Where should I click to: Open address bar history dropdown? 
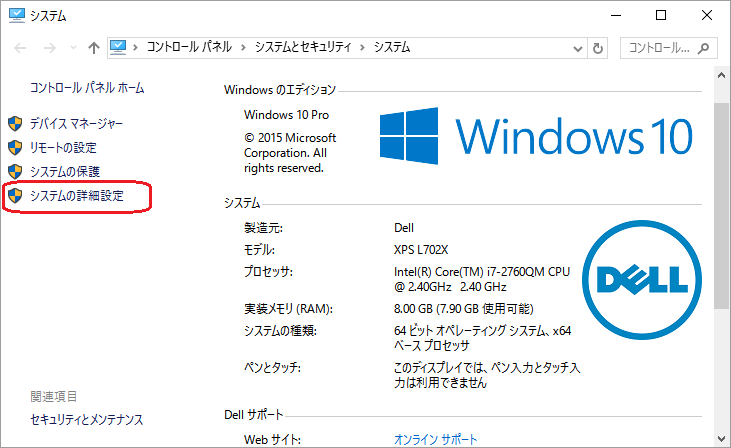coord(578,48)
